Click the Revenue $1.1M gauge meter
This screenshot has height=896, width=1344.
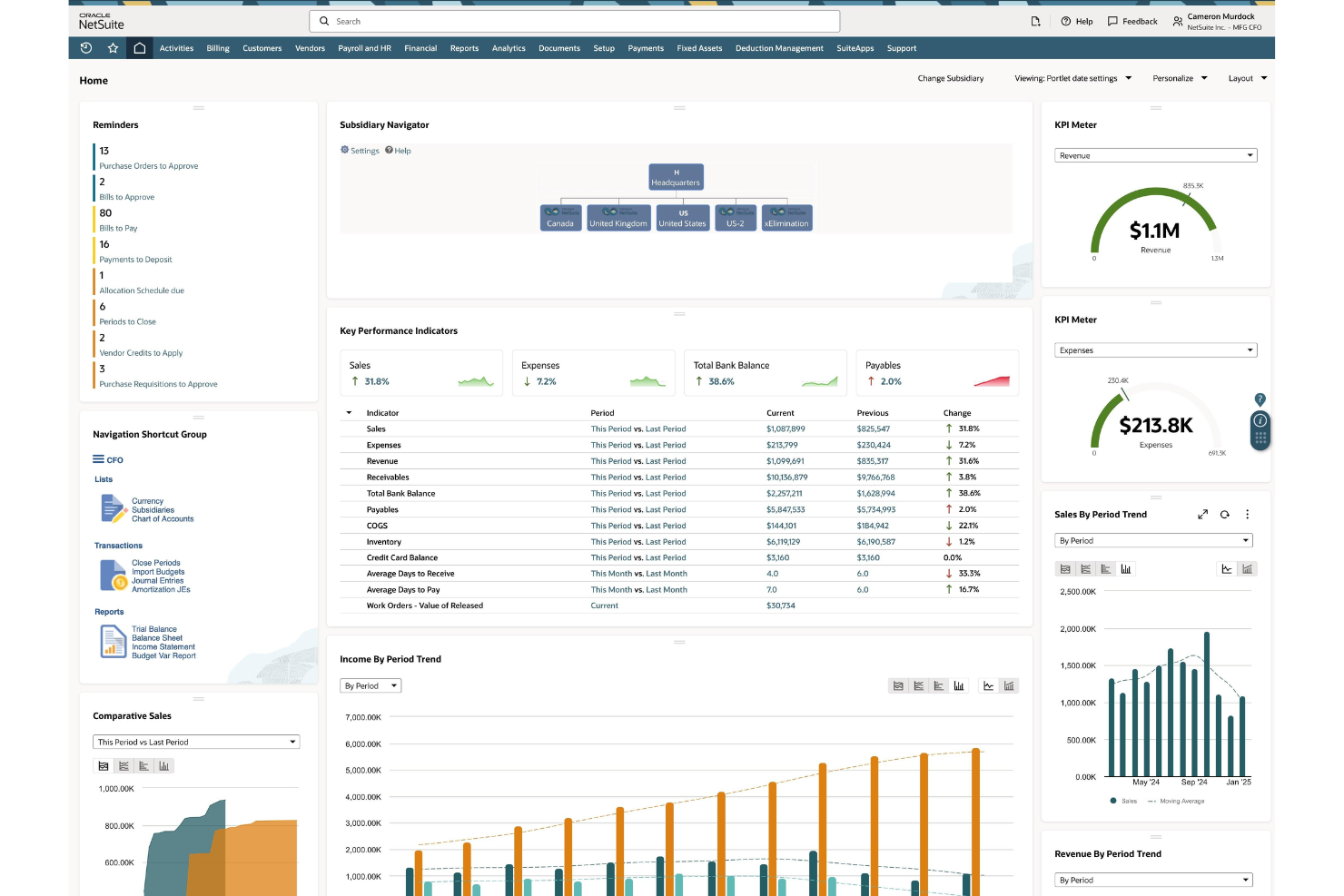pyautogui.click(x=1155, y=224)
